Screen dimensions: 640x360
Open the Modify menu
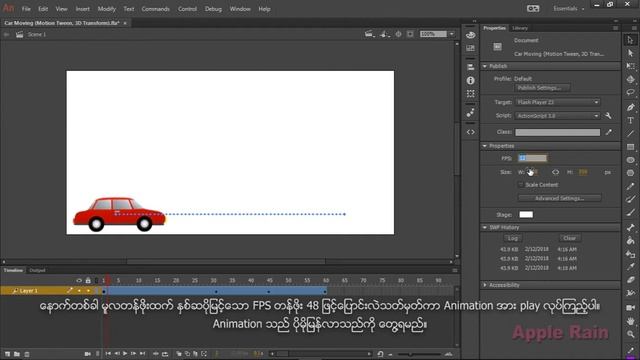point(107,9)
